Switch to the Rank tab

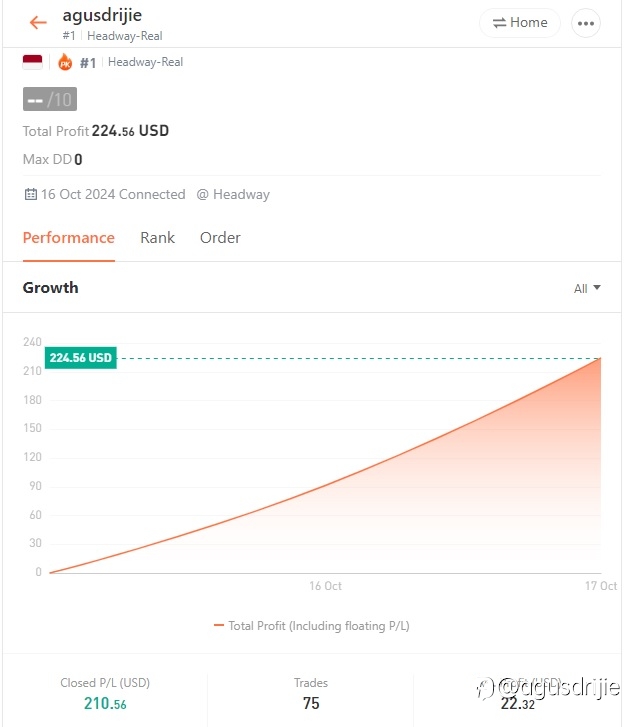[157, 238]
